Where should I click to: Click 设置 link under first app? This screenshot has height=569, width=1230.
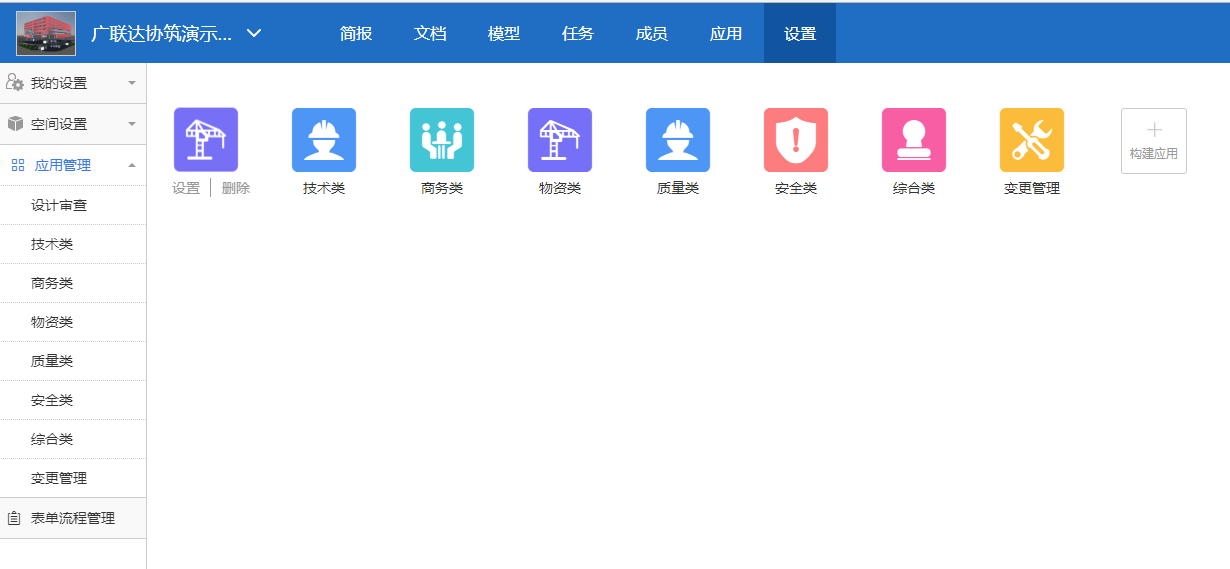[186, 188]
